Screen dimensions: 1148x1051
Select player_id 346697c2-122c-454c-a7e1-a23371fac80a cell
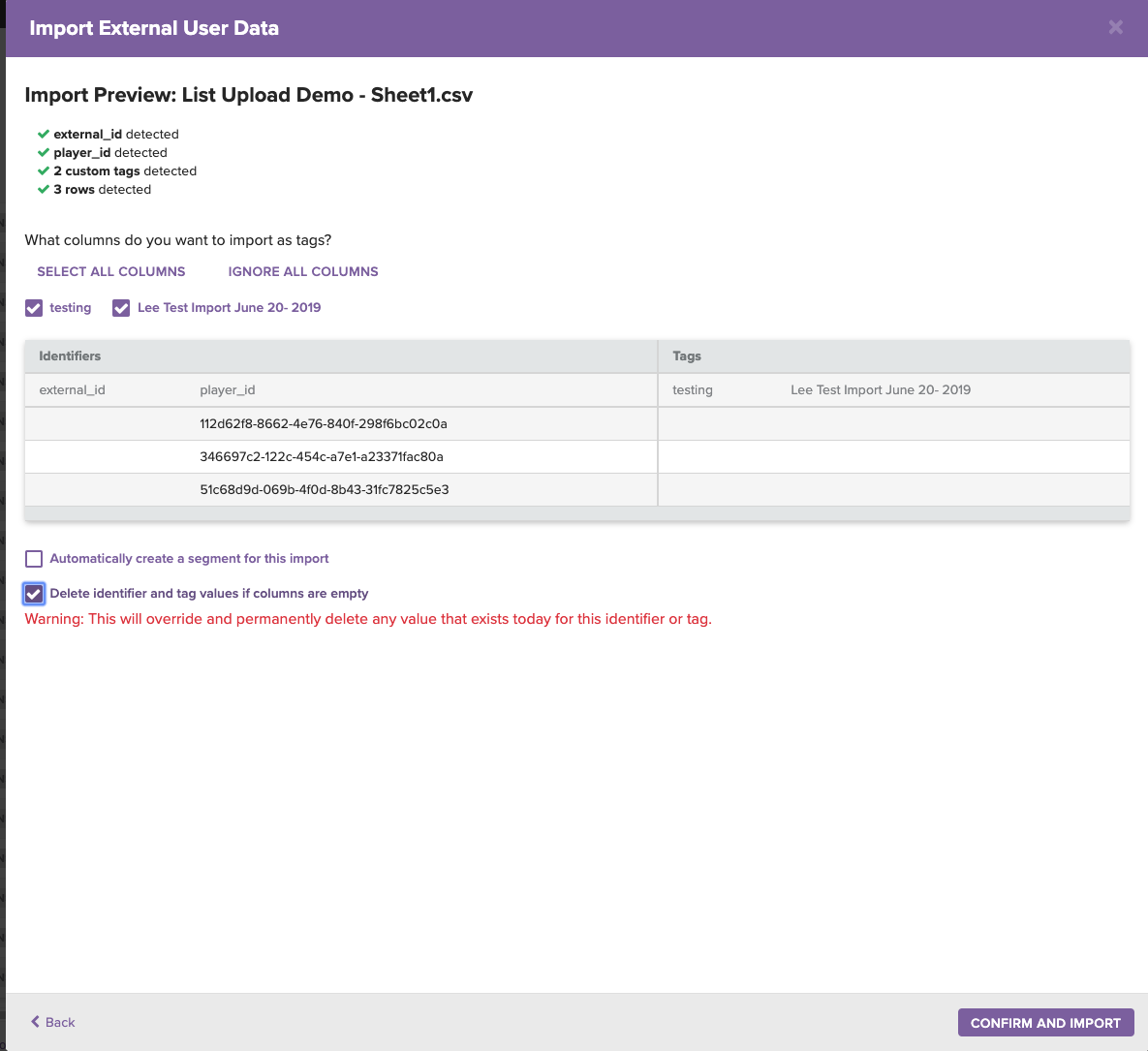click(x=322, y=456)
